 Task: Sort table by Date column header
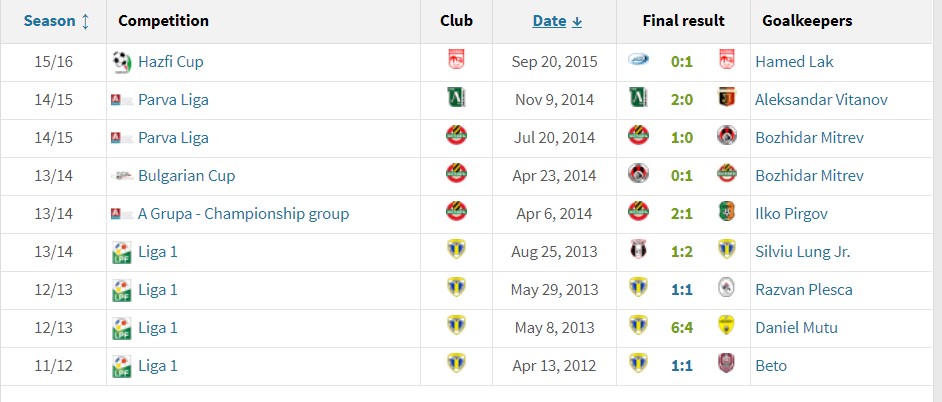pyautogui.click(x=549, y=21)
